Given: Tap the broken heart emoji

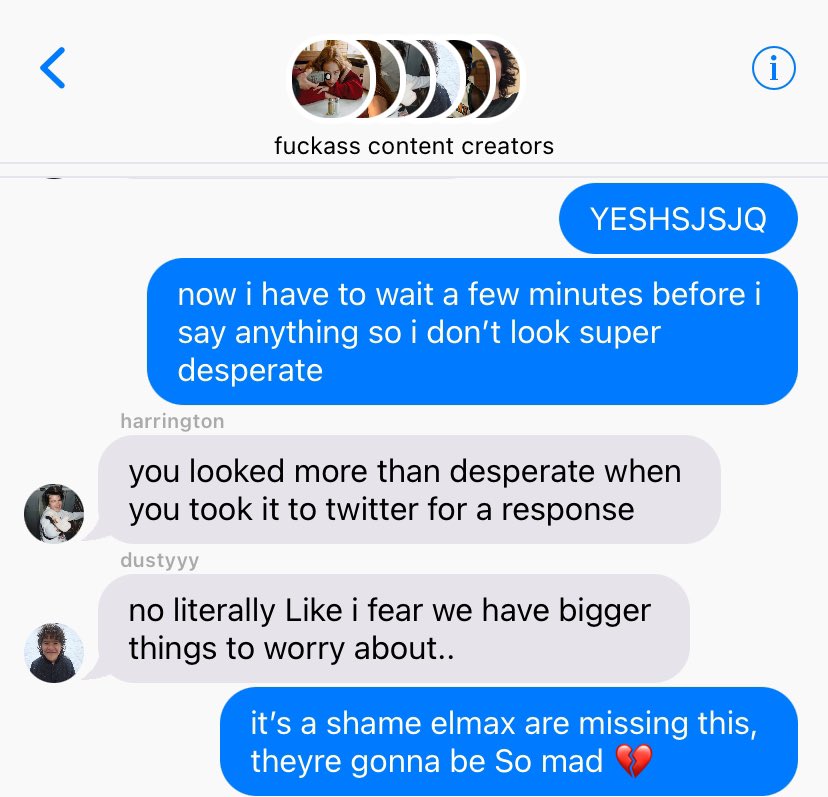Looking at the screenshot, I should click(634, 761).
